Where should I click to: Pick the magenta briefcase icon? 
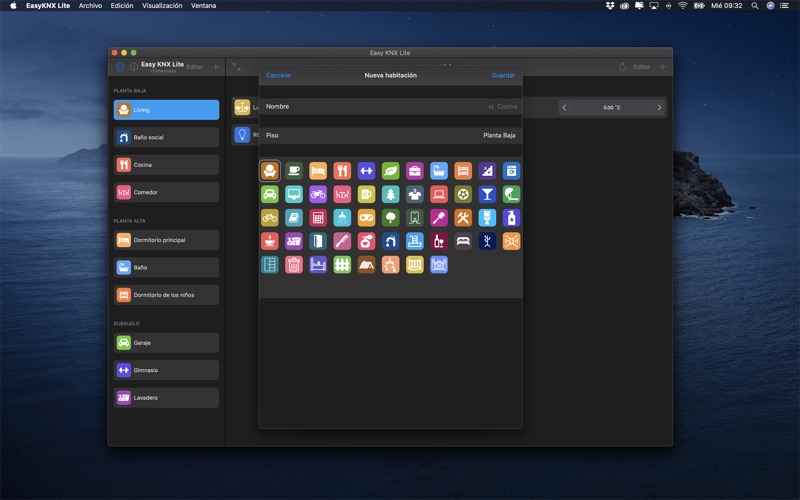click(x=415, y=171)
